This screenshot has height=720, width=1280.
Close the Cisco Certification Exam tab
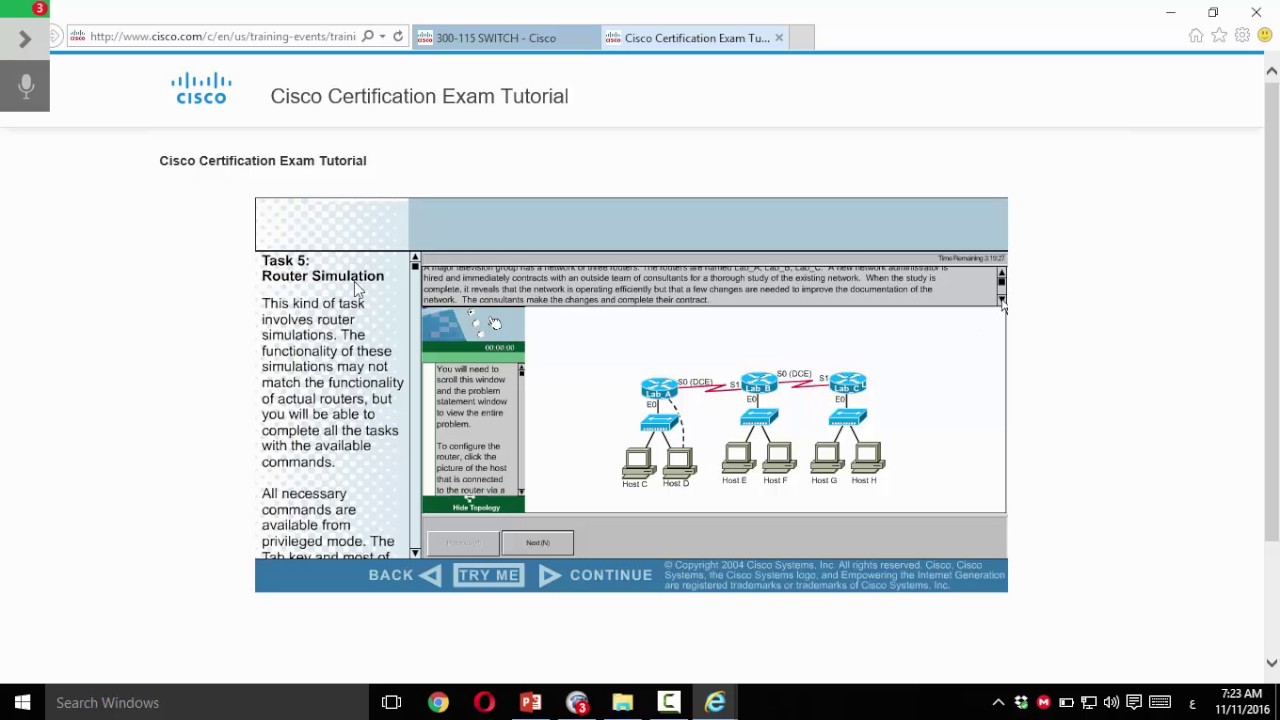click(x=779, y=38)
